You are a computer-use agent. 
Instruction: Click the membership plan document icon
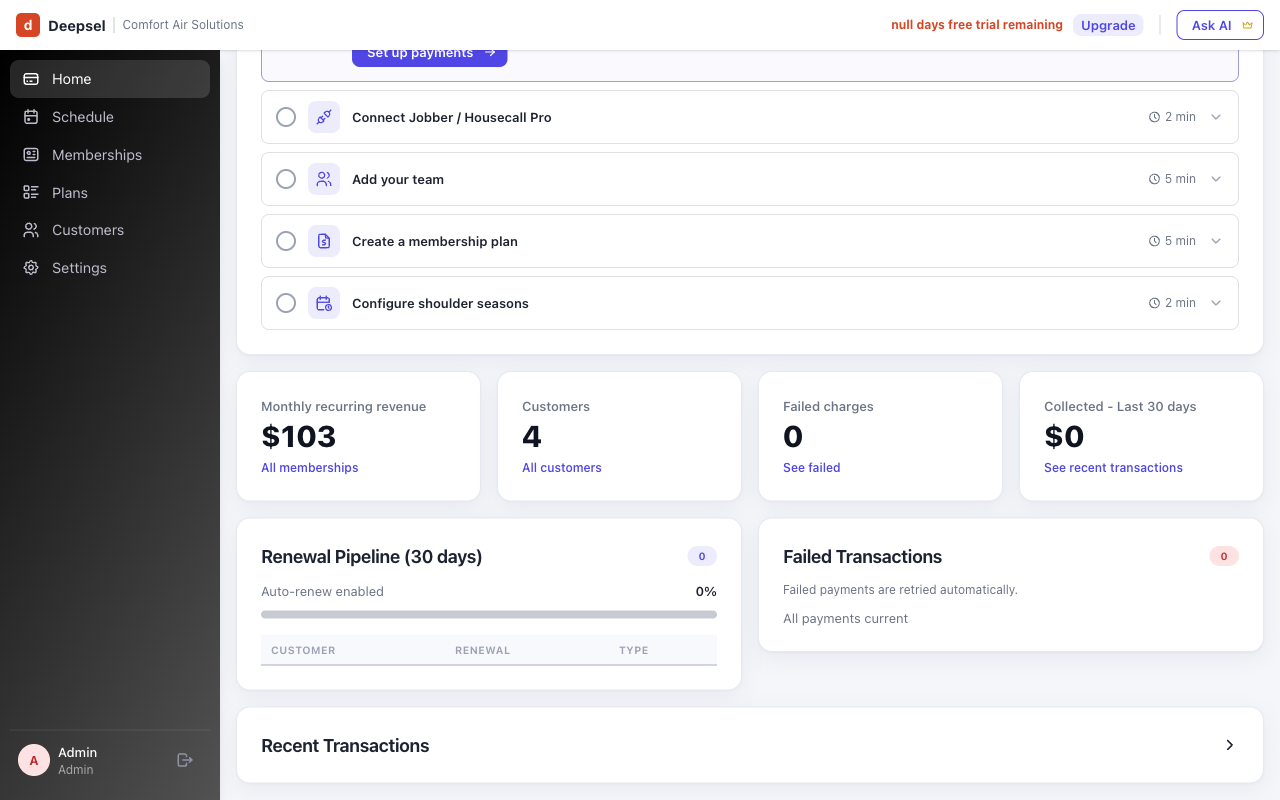point(324,241)
